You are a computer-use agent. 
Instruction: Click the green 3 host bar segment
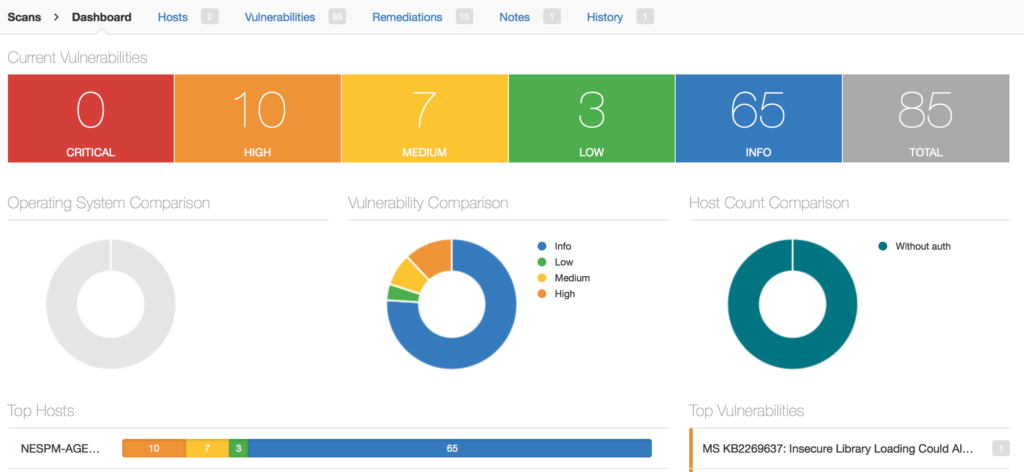click(238, 448)
